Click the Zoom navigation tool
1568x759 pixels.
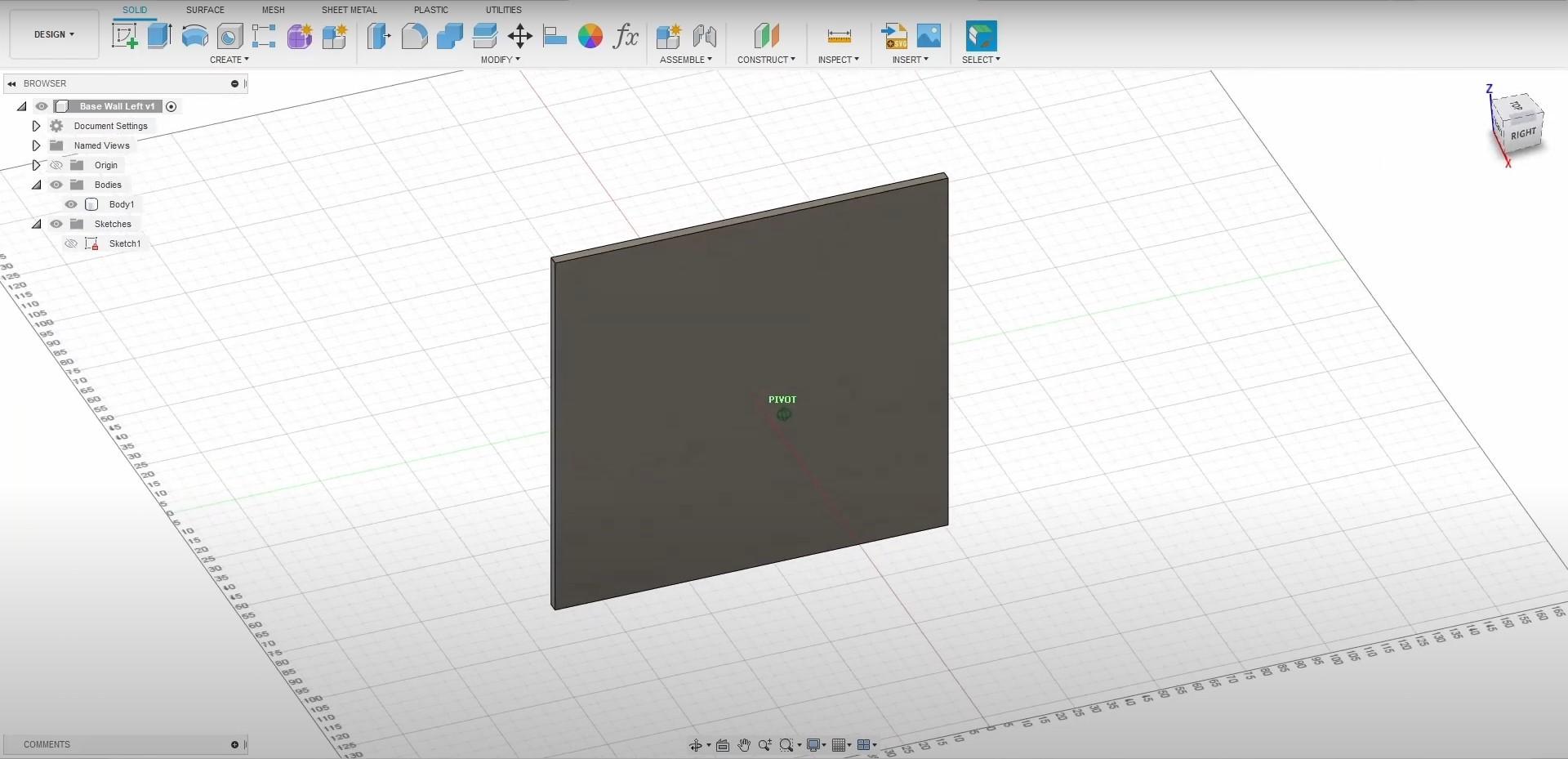click(764, 745)
